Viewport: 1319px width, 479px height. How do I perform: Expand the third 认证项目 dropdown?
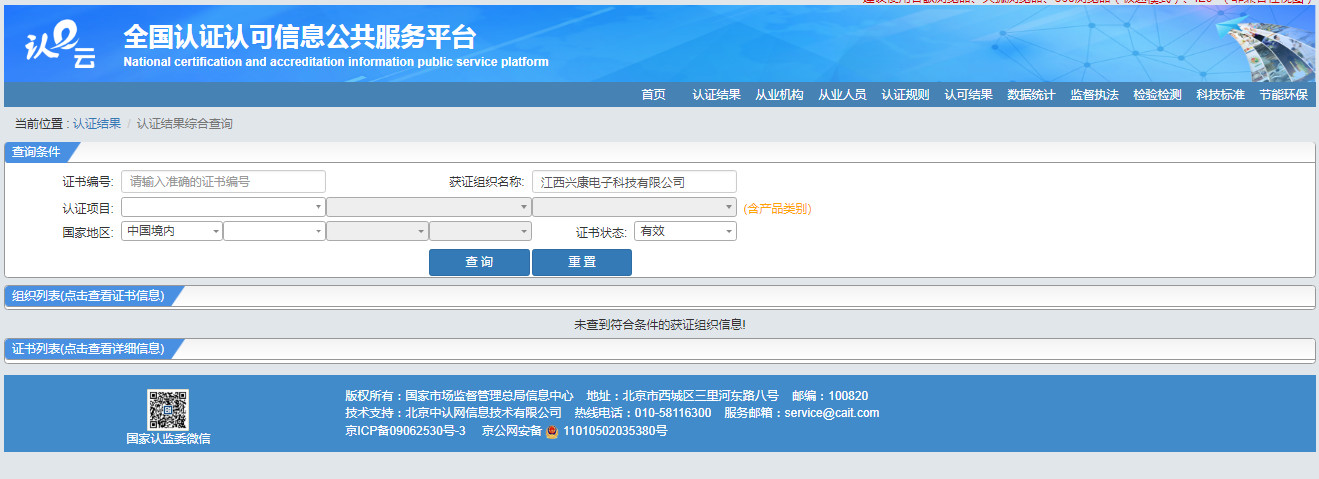pos(634,207)
